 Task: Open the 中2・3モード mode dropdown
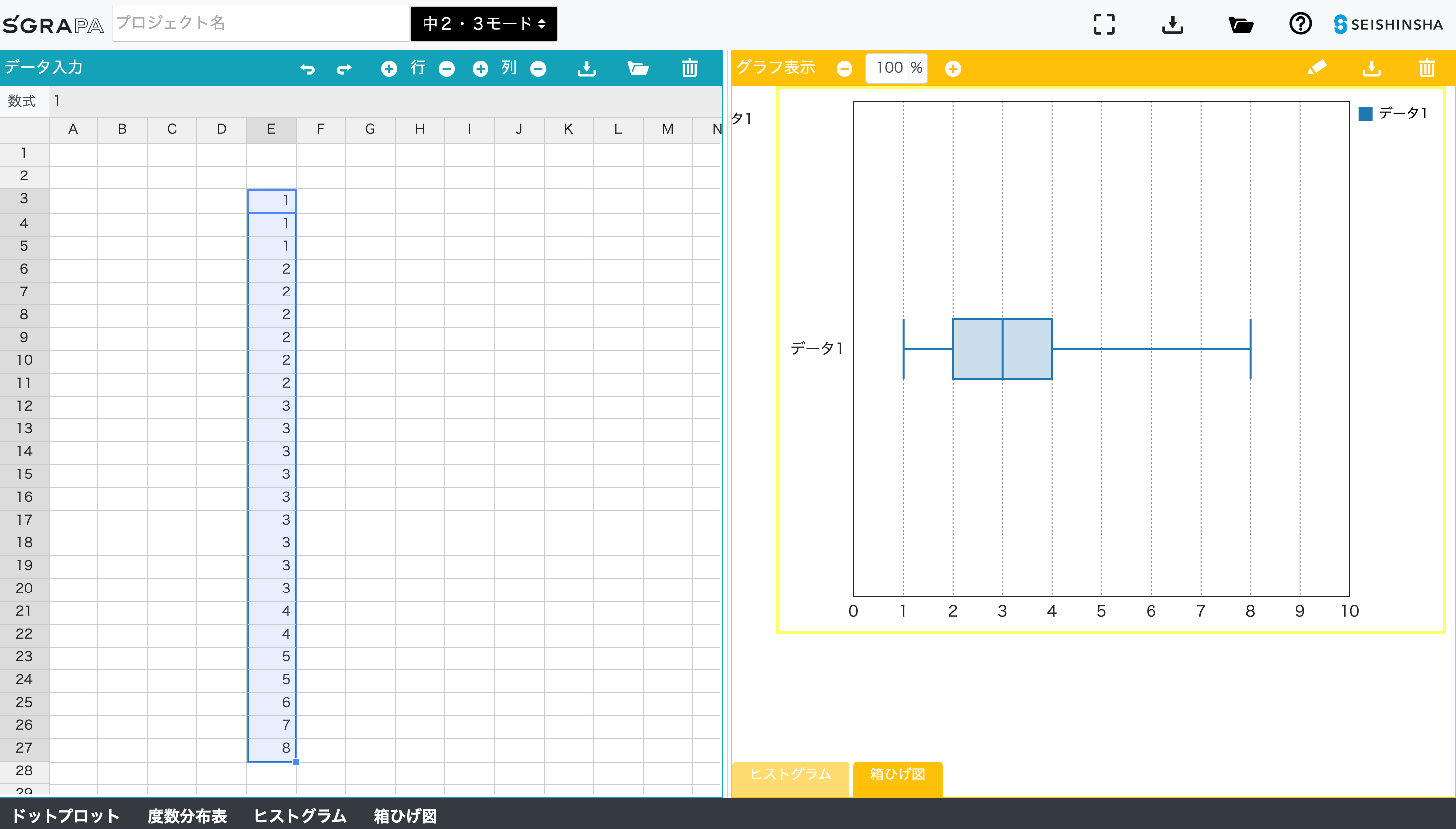(x=484, y=24)
